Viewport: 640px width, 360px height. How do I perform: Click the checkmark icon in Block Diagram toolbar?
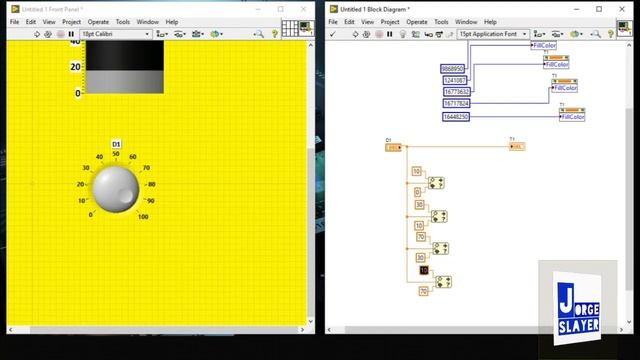click(333, 34)
